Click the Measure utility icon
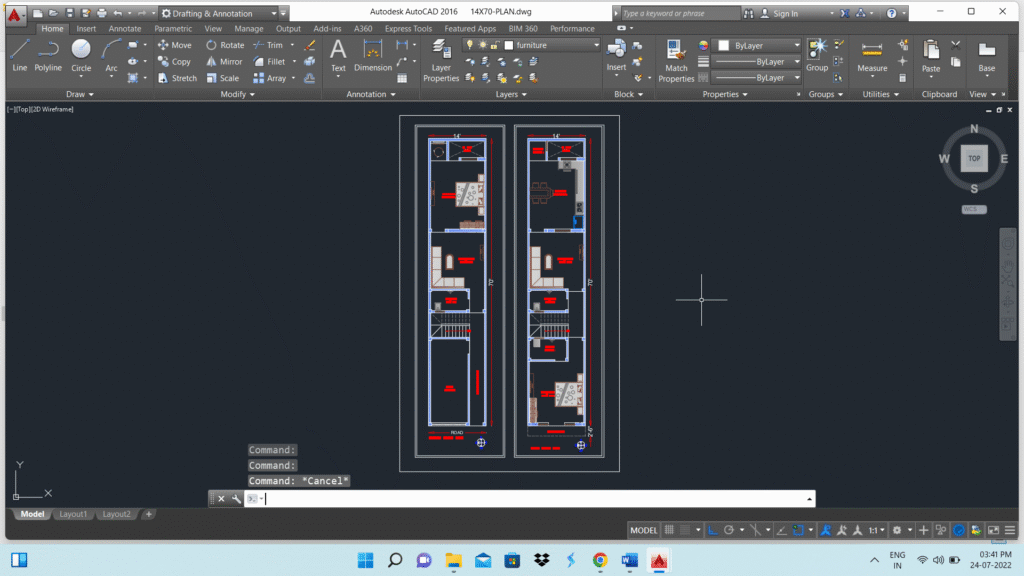This screenshot has width=1024, height=576. click(872, 56)
